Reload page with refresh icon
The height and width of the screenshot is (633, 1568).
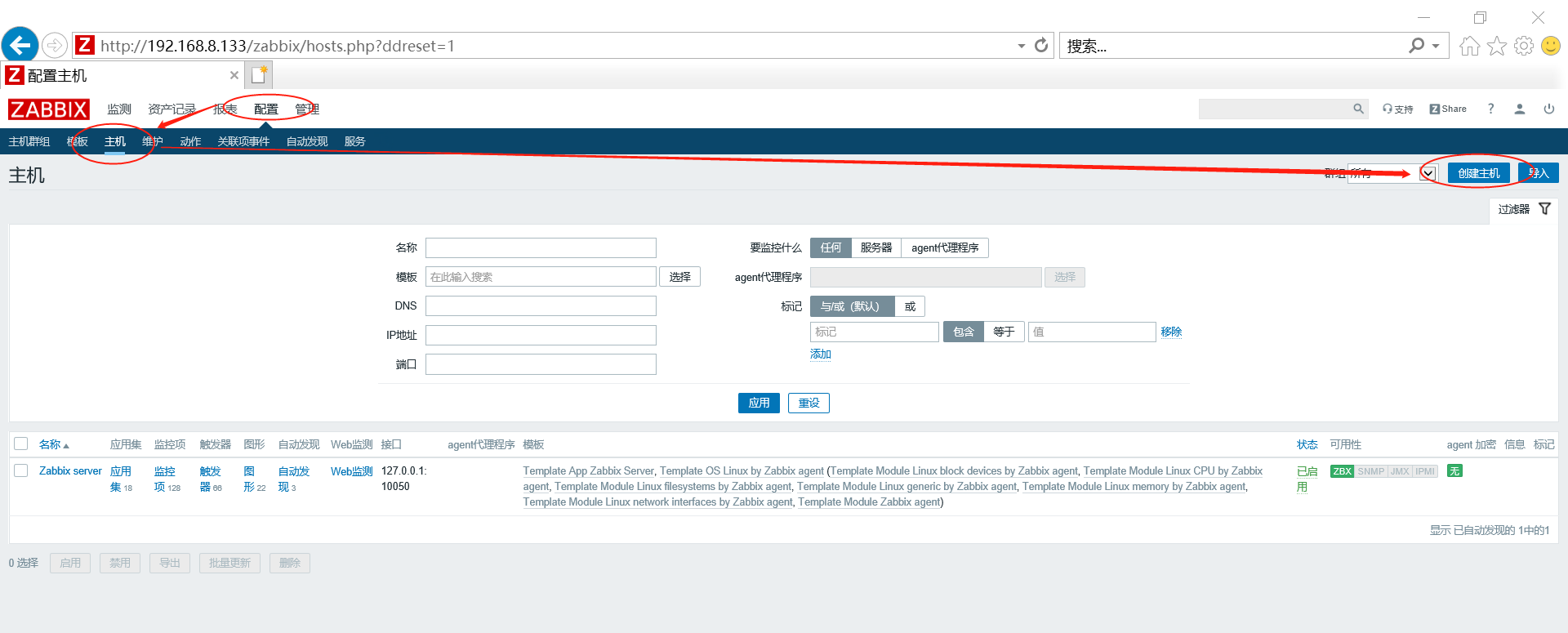coord(1041,46)
